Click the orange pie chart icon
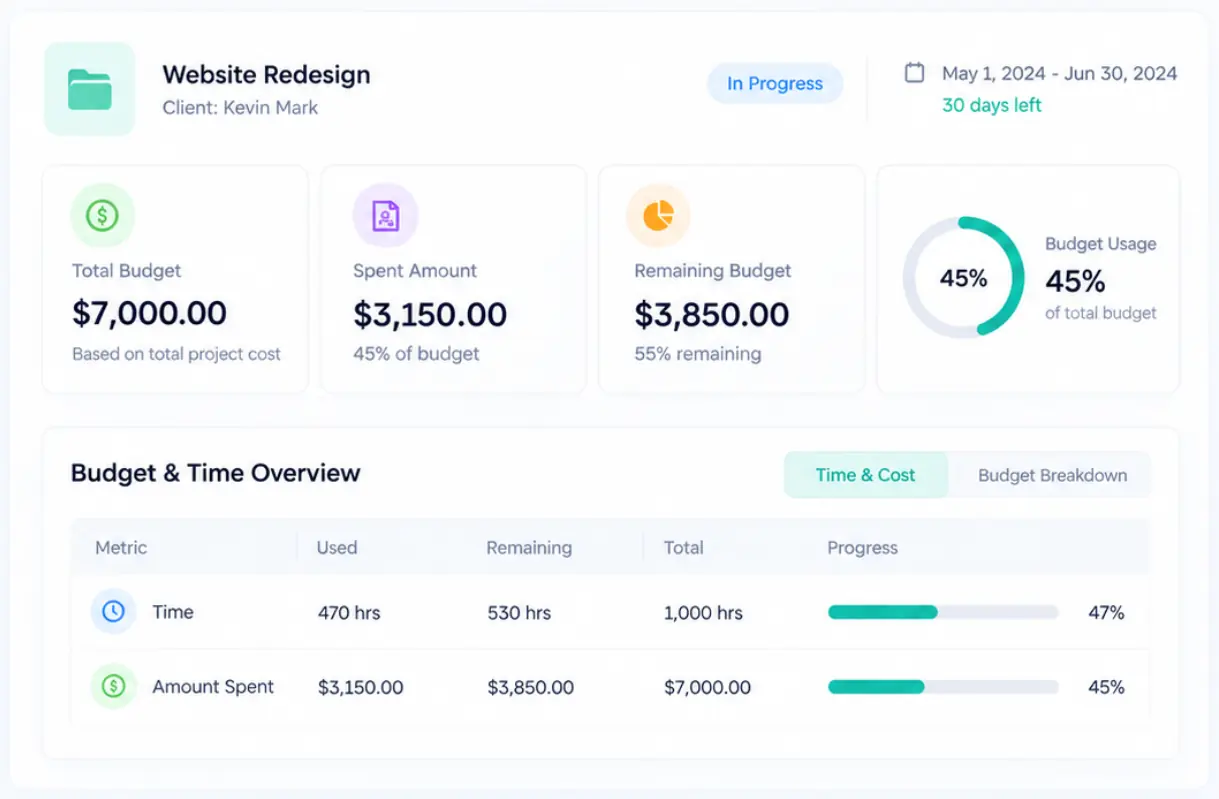This screenshot has height=799, width=1219. click(x=658, y=215)
